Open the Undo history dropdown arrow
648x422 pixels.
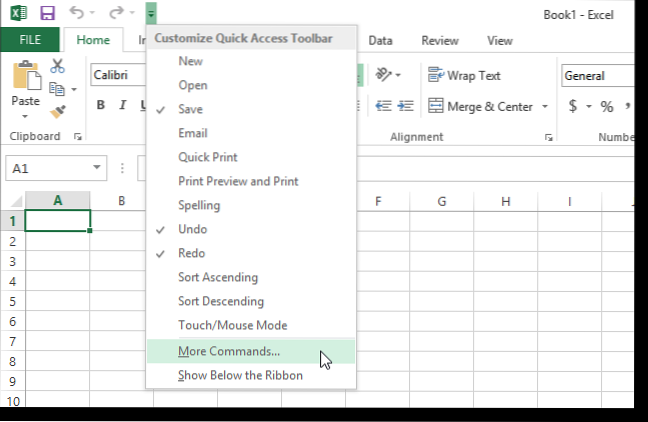(92, 13)
